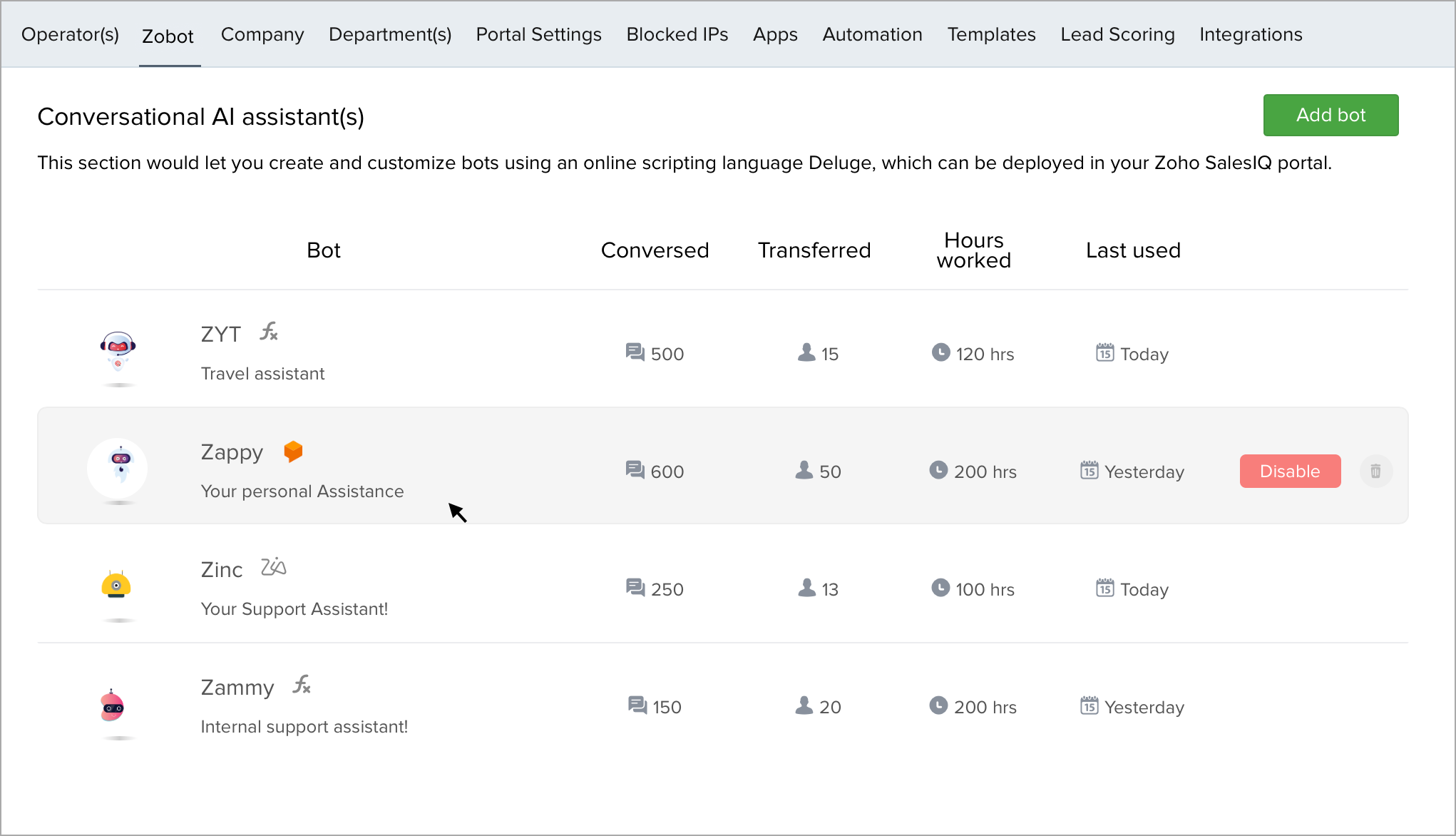
Task: Click the translate icon beside Zinc
Action: coord(274,567)
